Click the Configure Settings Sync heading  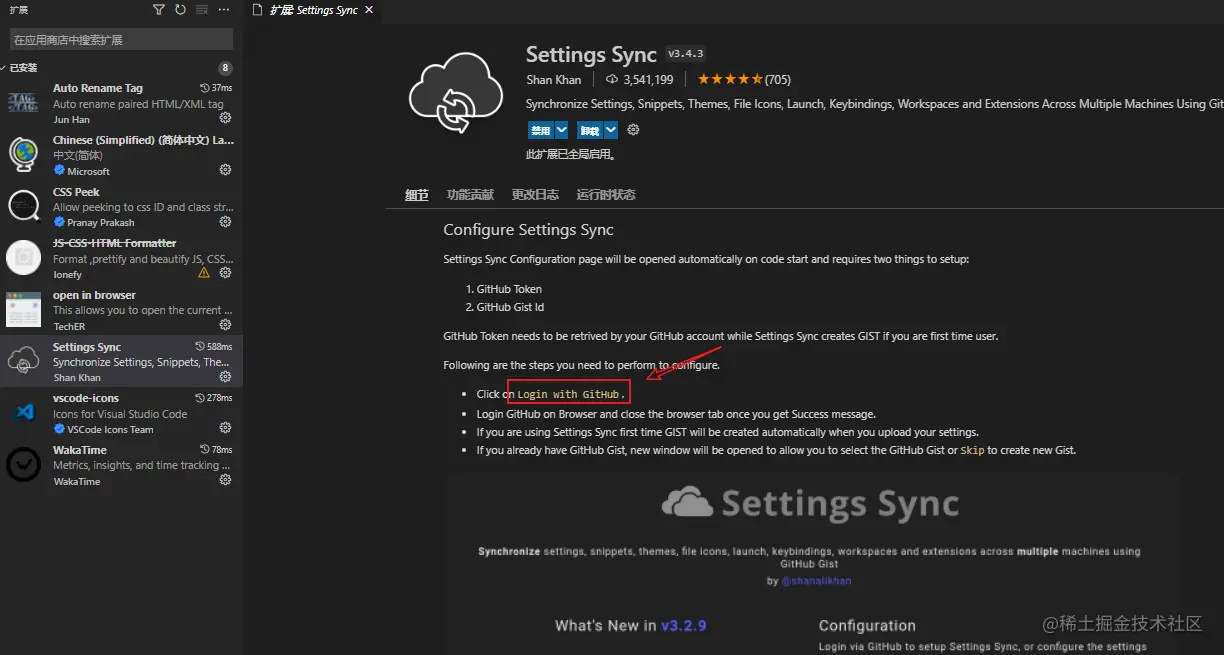point(528,230)
